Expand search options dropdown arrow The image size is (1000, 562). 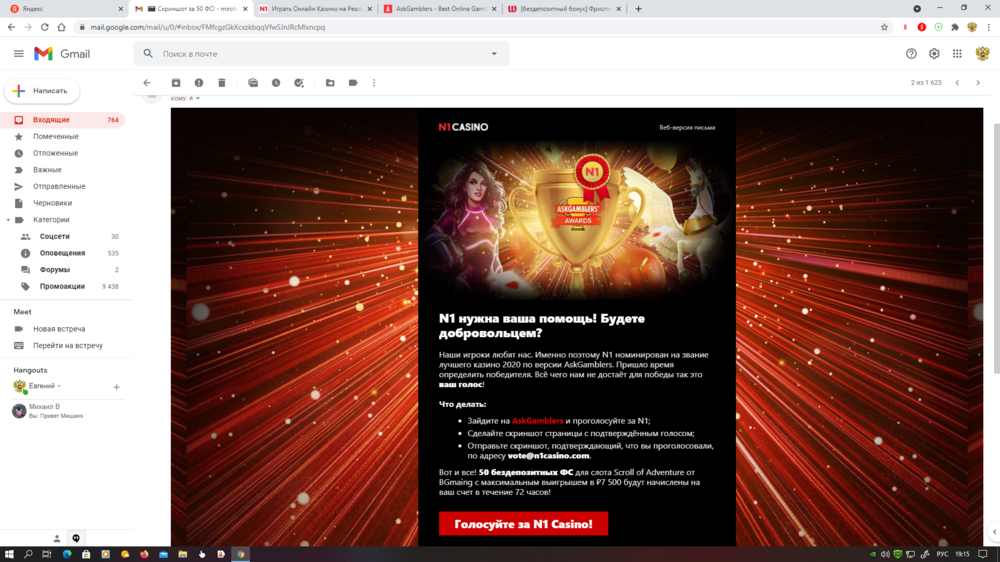coord(494,54)
